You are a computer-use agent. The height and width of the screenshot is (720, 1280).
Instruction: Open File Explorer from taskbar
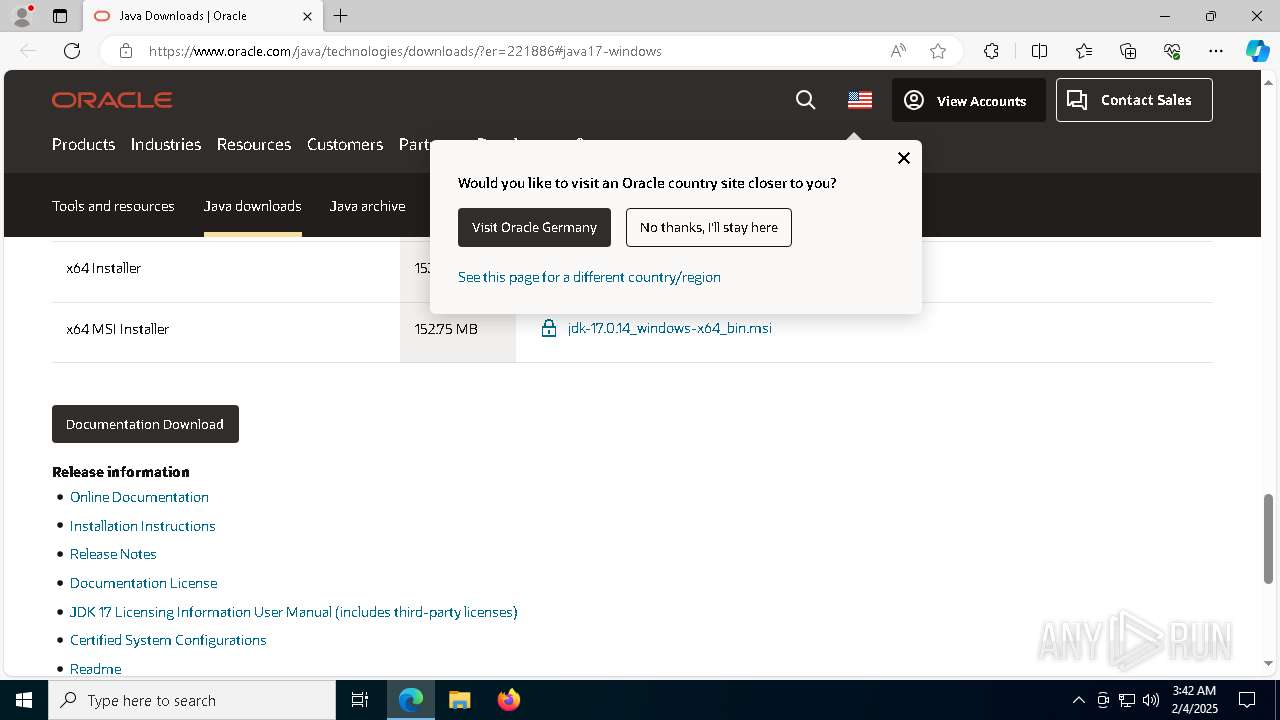(x=459, y=700)
